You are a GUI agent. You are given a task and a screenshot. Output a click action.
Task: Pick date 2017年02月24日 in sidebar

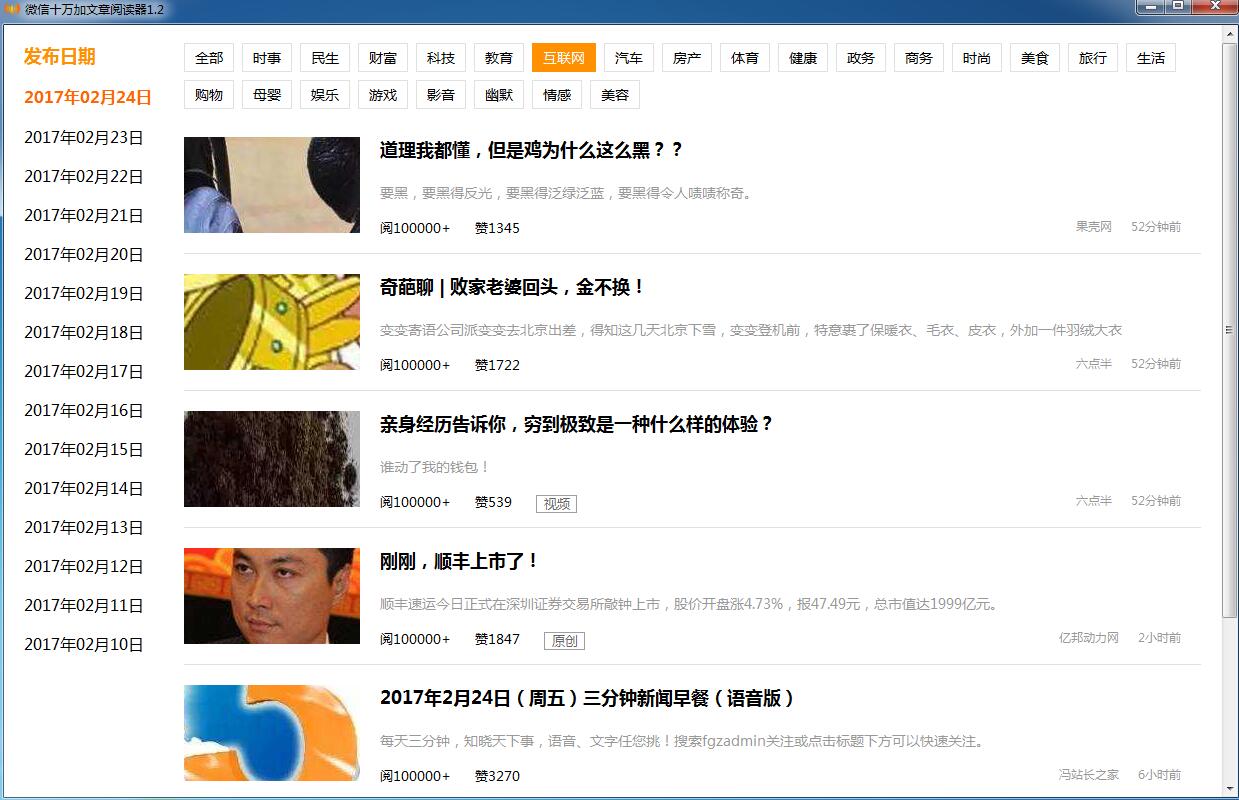88,97
